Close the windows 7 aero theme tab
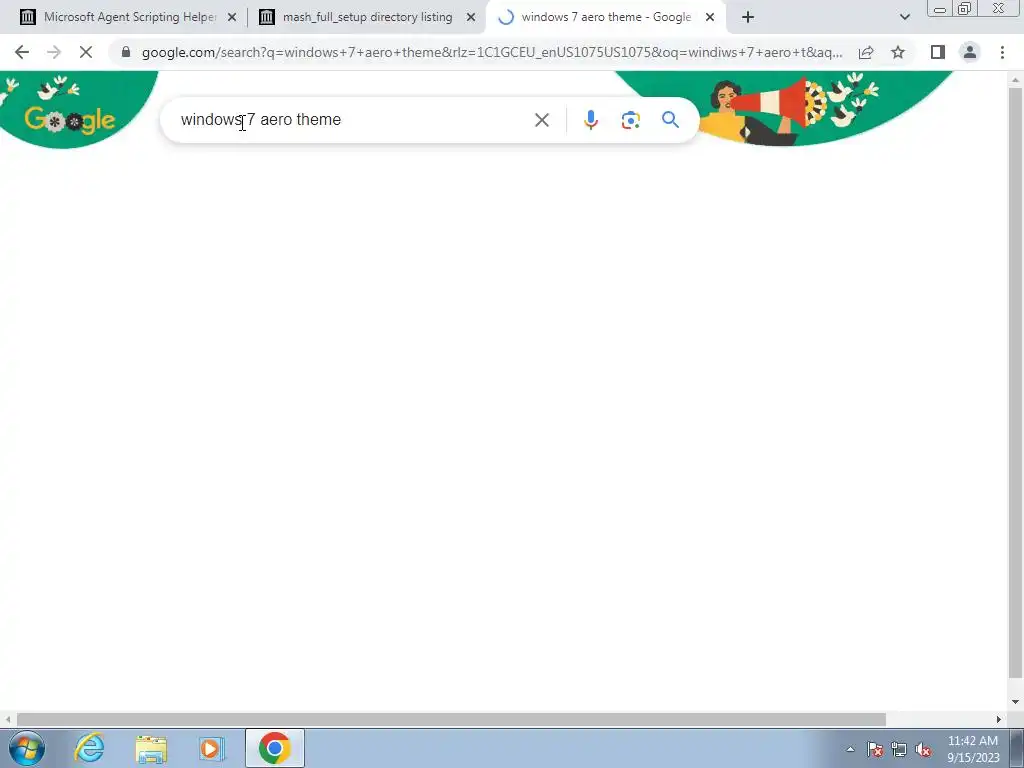The width and height of the screenshot is (1024, 768). [710, 18]
